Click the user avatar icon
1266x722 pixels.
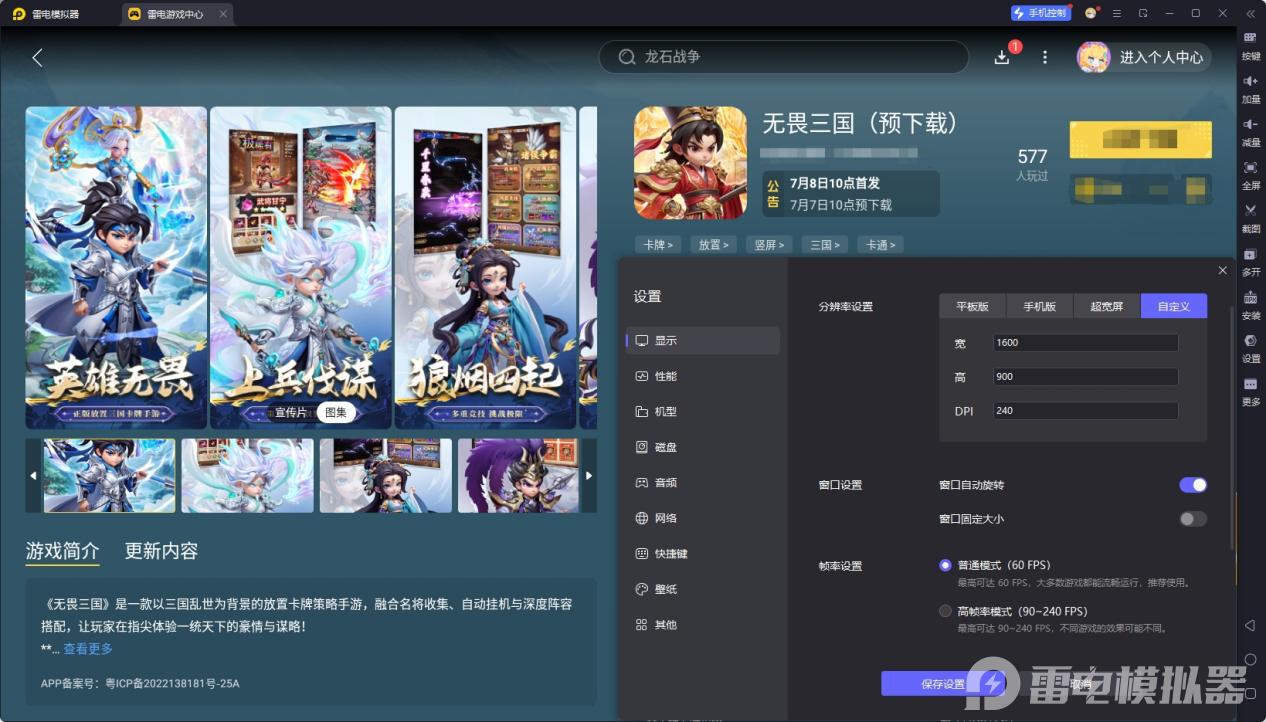[x=1093, y=57]
